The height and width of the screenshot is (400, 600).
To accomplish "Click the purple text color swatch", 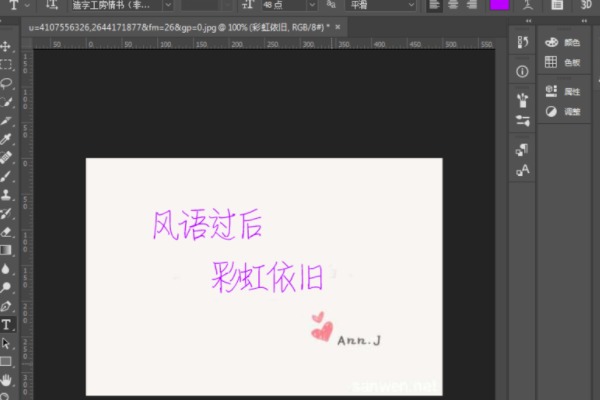I will pos(499,5).
